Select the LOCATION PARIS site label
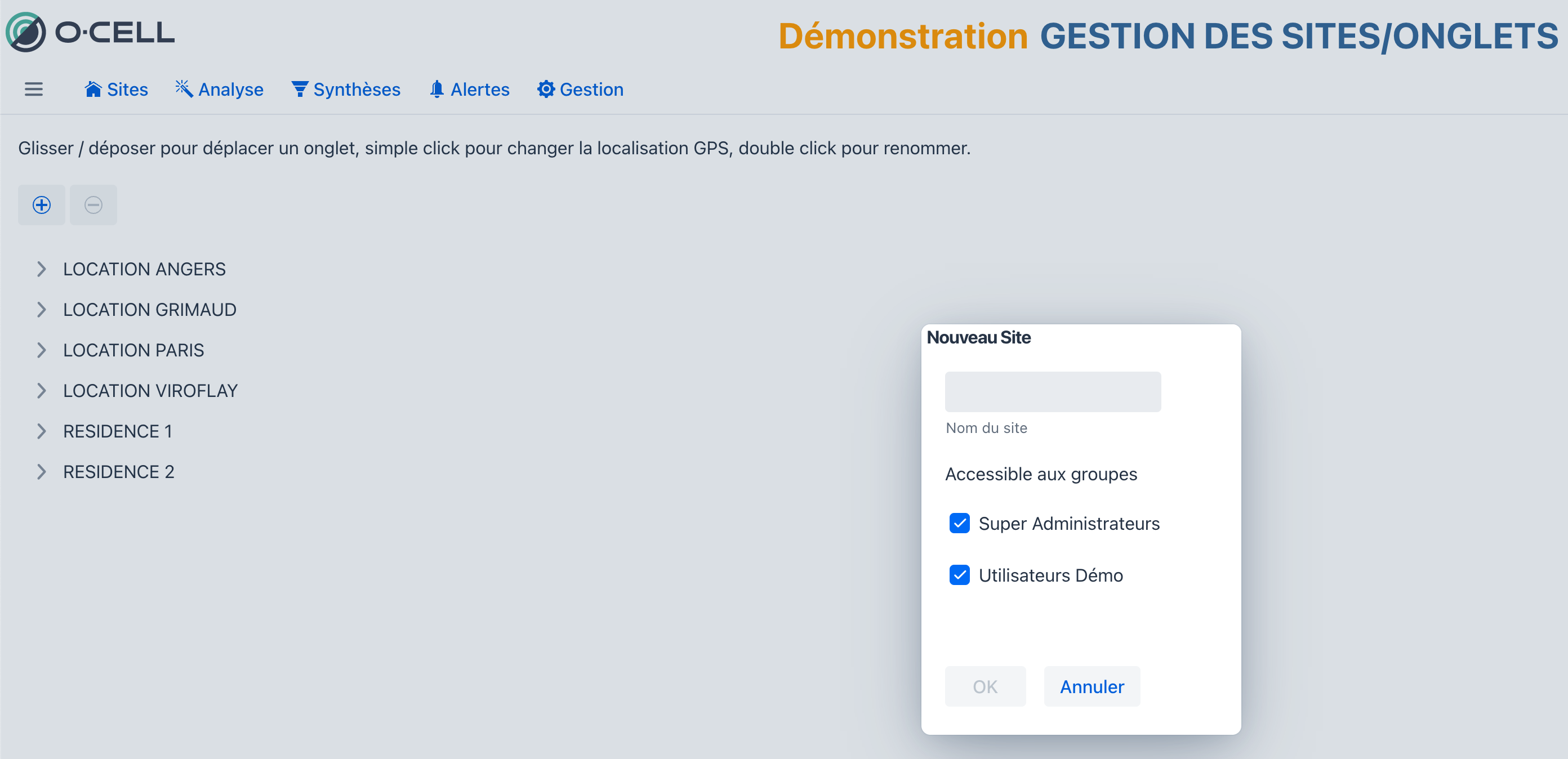Image resolution: width=1568 pixels, height=759 pixels. [x=134, y=350]
